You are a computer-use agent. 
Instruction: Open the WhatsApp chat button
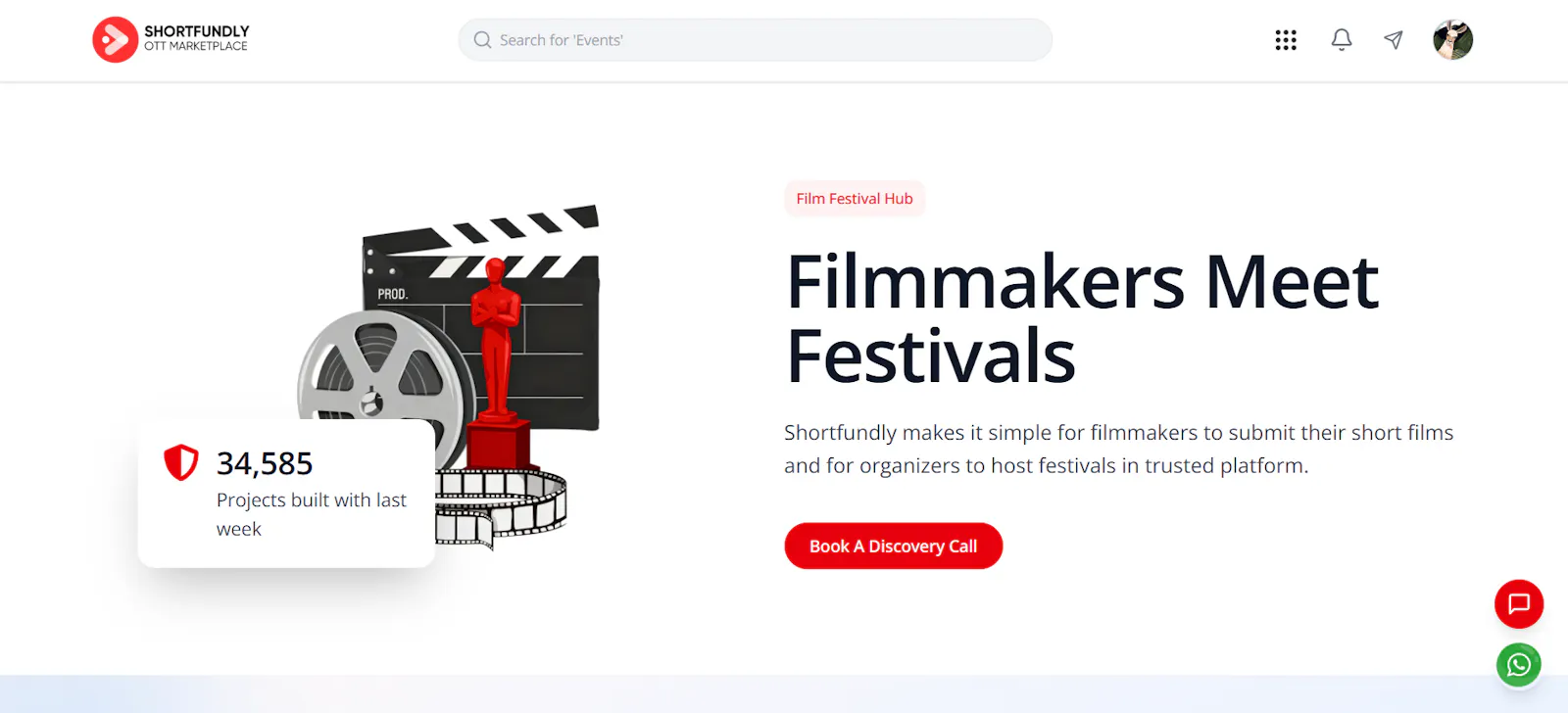tap(1519, 665)
